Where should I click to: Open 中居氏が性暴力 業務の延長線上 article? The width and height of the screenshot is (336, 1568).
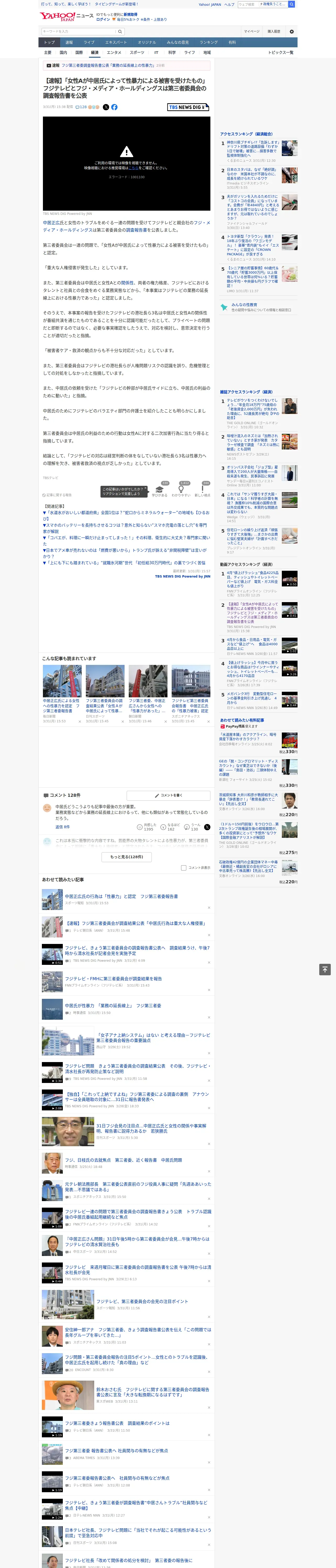pyautogui.click(x=113, y=1006)
